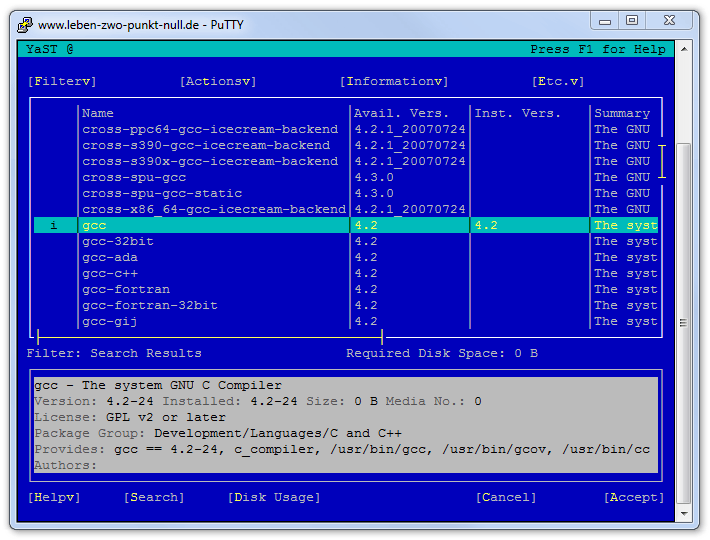The image size is (710, 540).
Task: Minimize the PuTTY window
Action: [x=604, y=21]
